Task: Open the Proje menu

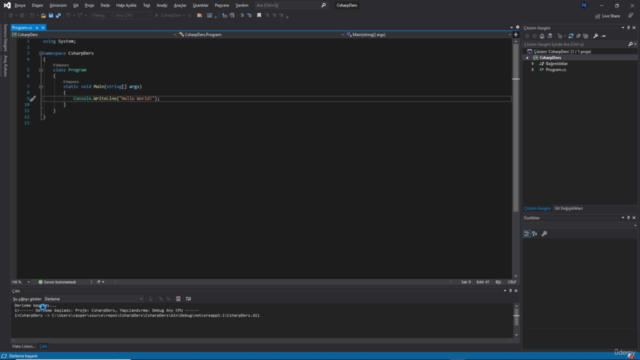Action: (x=89, y=5)
